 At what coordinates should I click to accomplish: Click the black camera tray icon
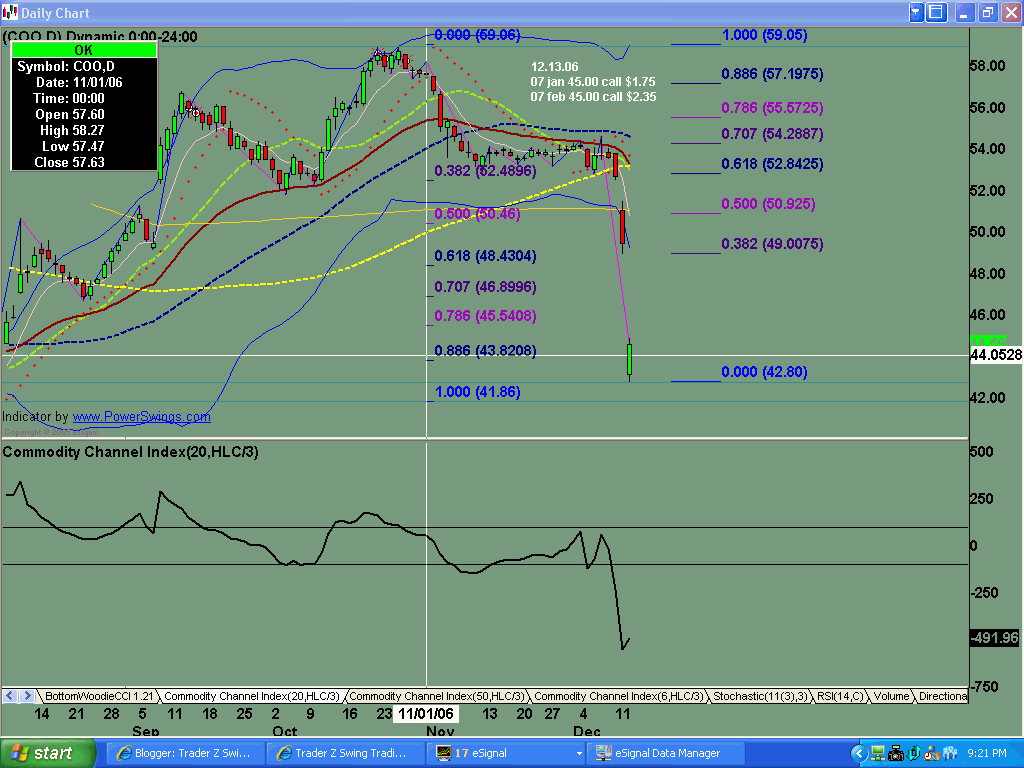896,754
